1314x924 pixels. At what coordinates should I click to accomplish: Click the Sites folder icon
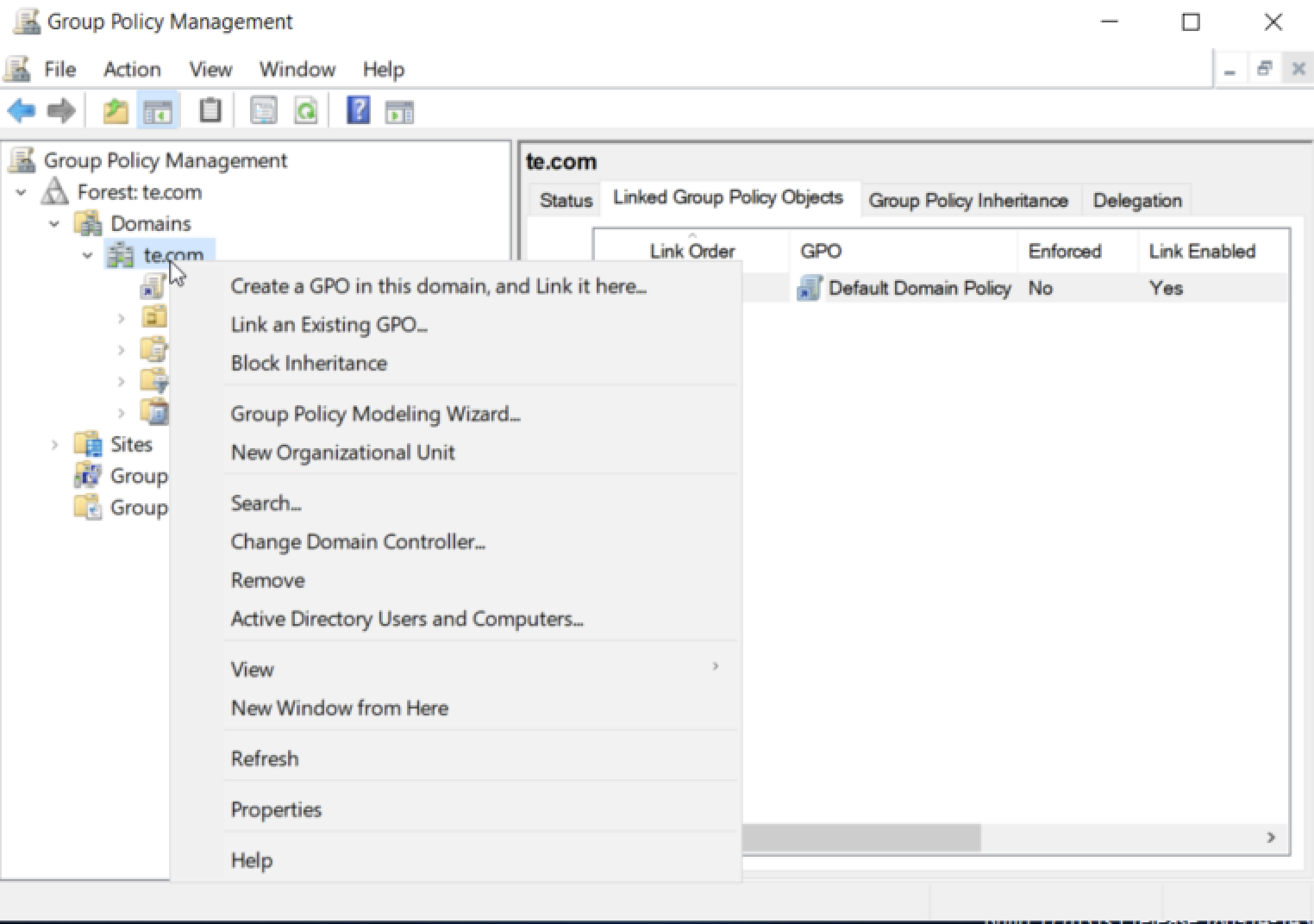[88, 444]
